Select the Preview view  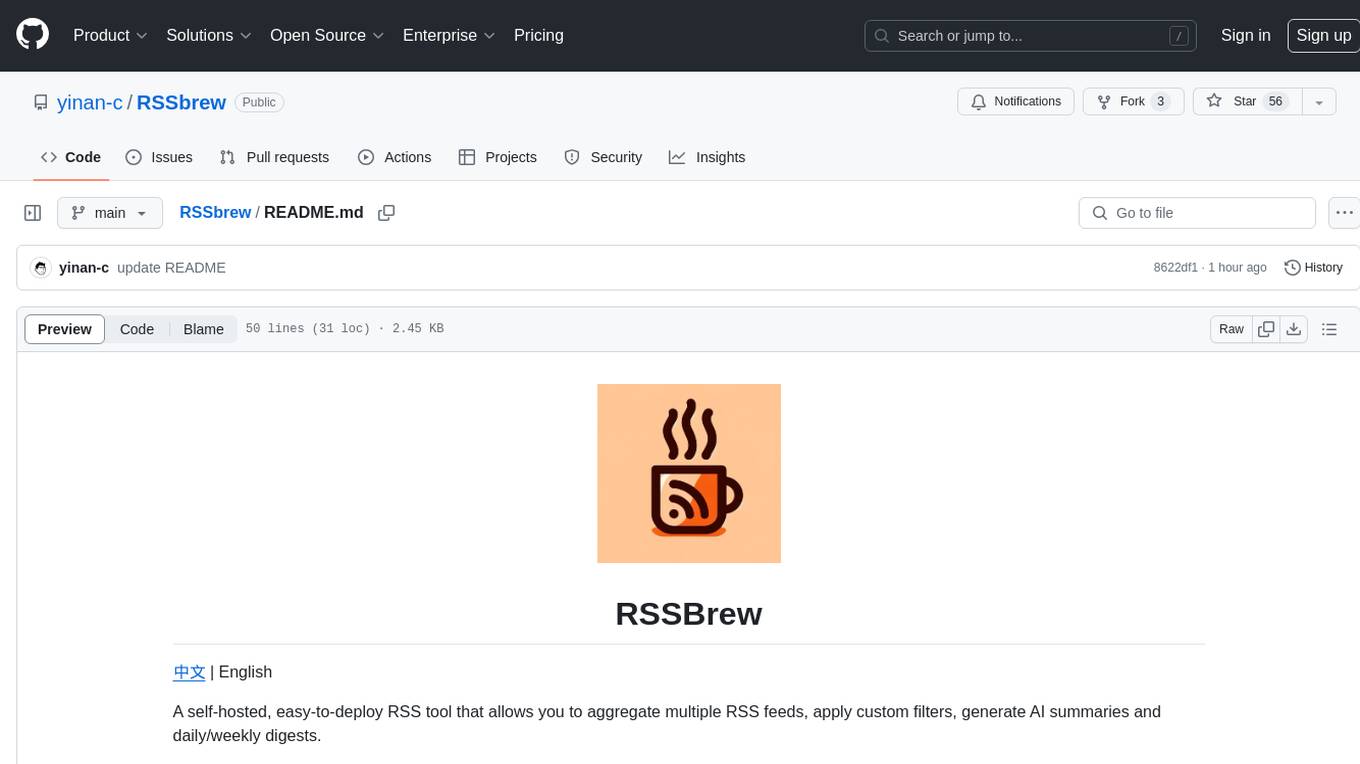(65, 329)
